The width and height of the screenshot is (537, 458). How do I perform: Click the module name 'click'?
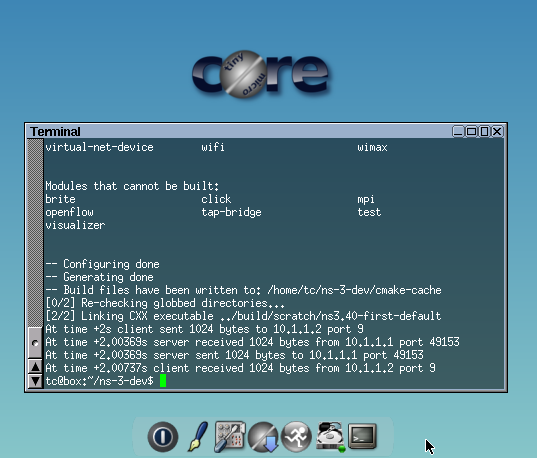pyautogui.click(x=216, y=199)
